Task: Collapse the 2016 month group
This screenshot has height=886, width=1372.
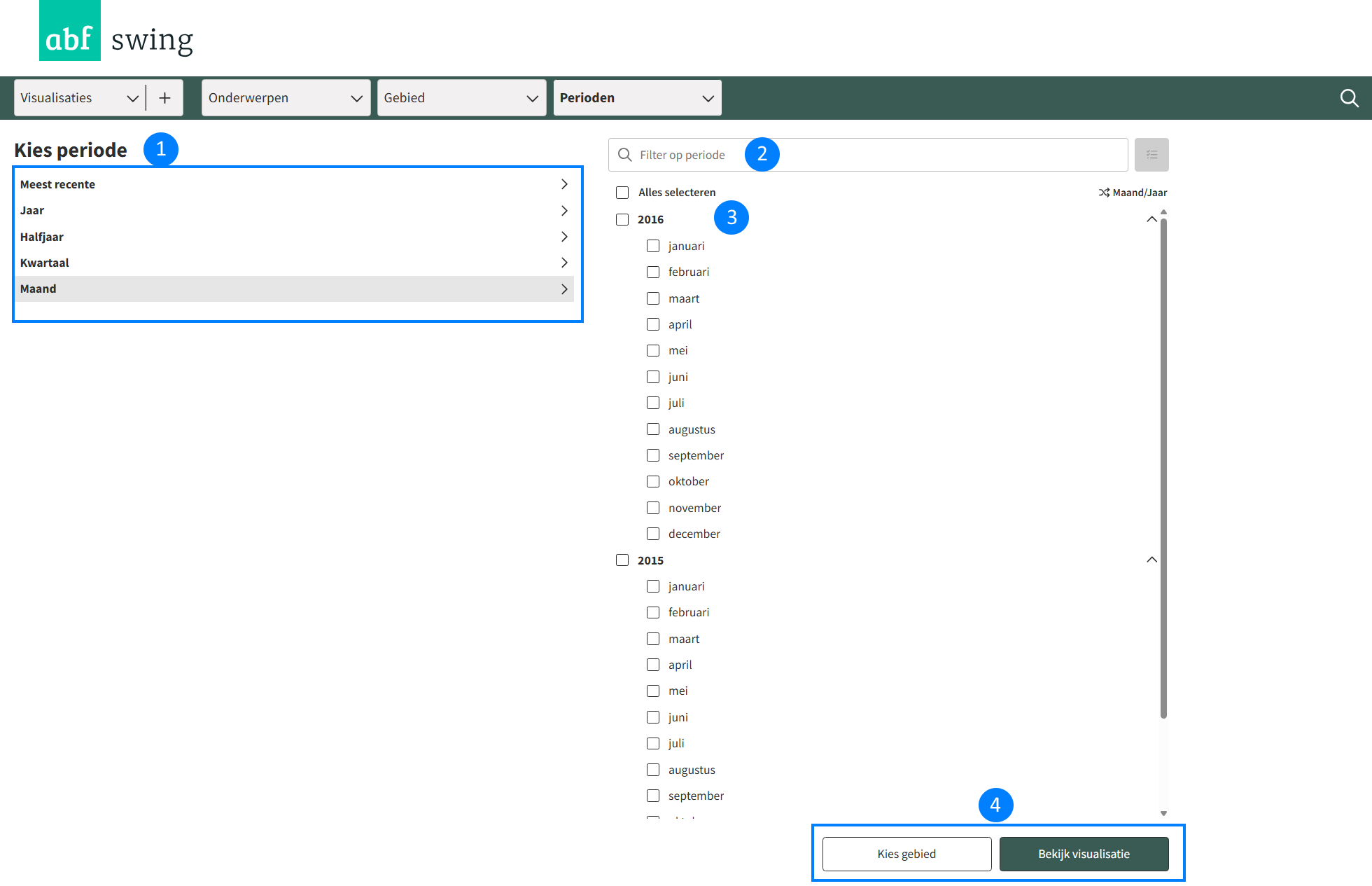Action: 1151,219
